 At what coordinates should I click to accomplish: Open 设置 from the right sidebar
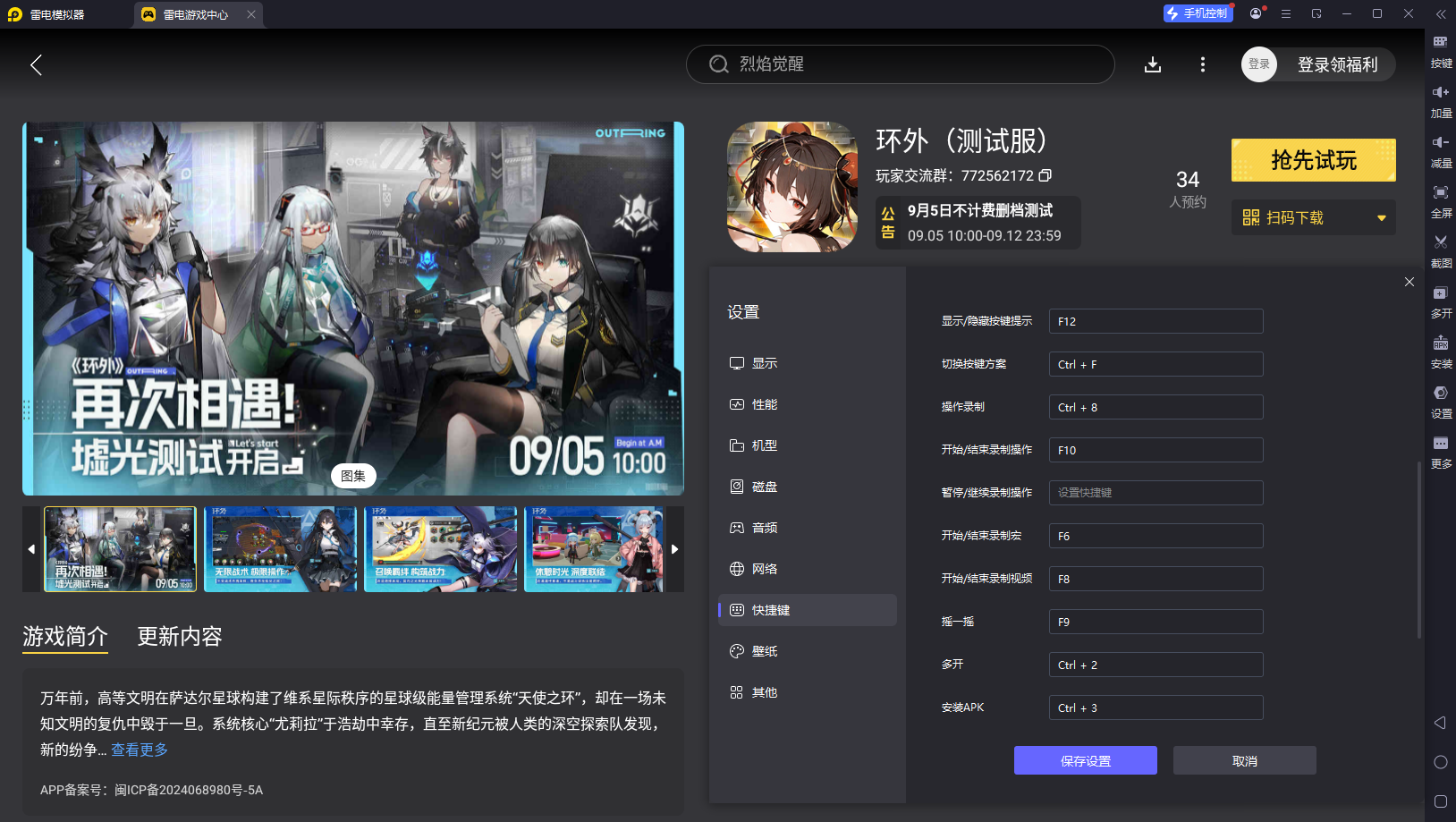click(x=1441, y=403)
